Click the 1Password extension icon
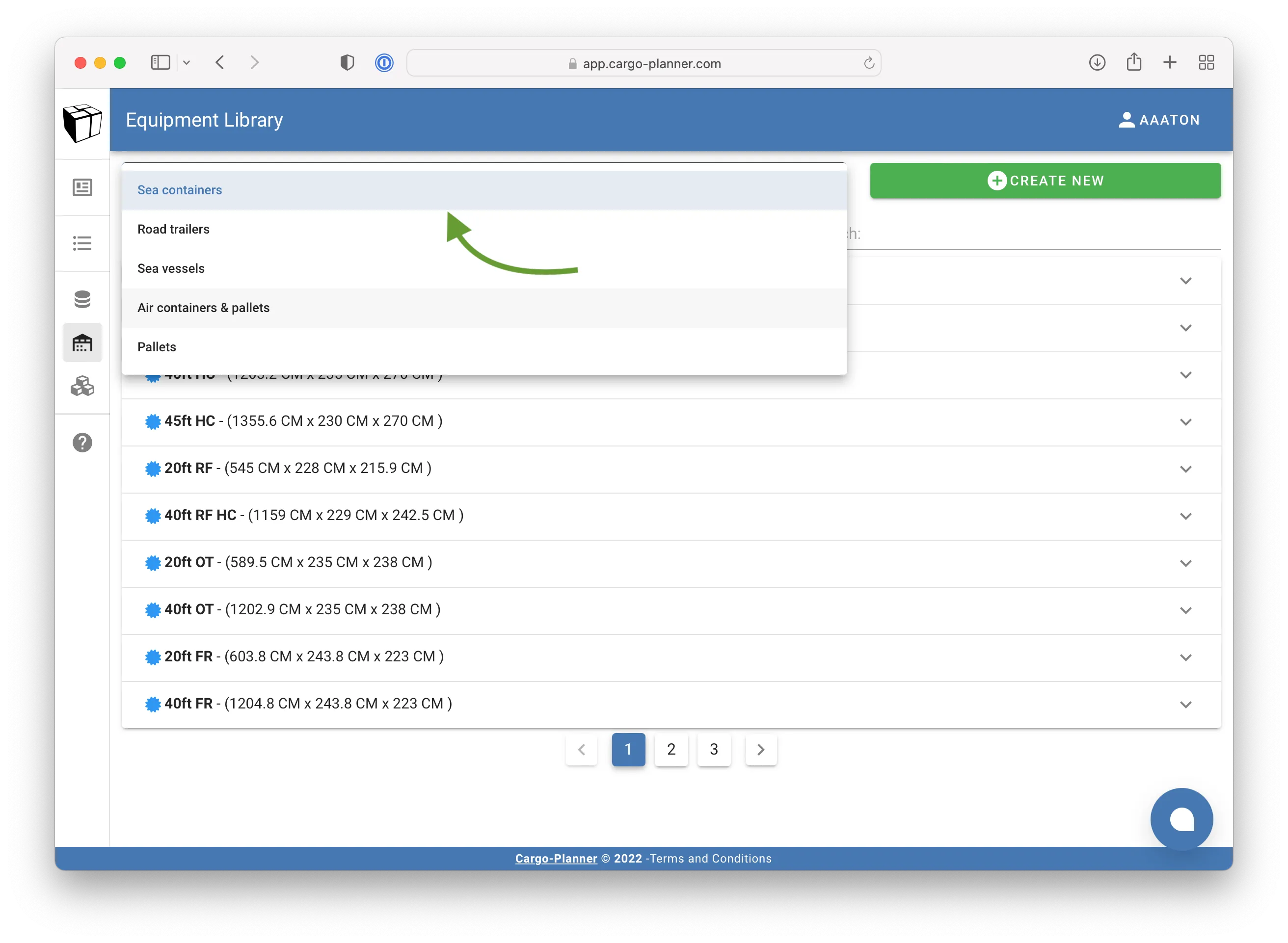Image resolution: width=1288 pixels, height=943 pixels. (x=384, y=63)
